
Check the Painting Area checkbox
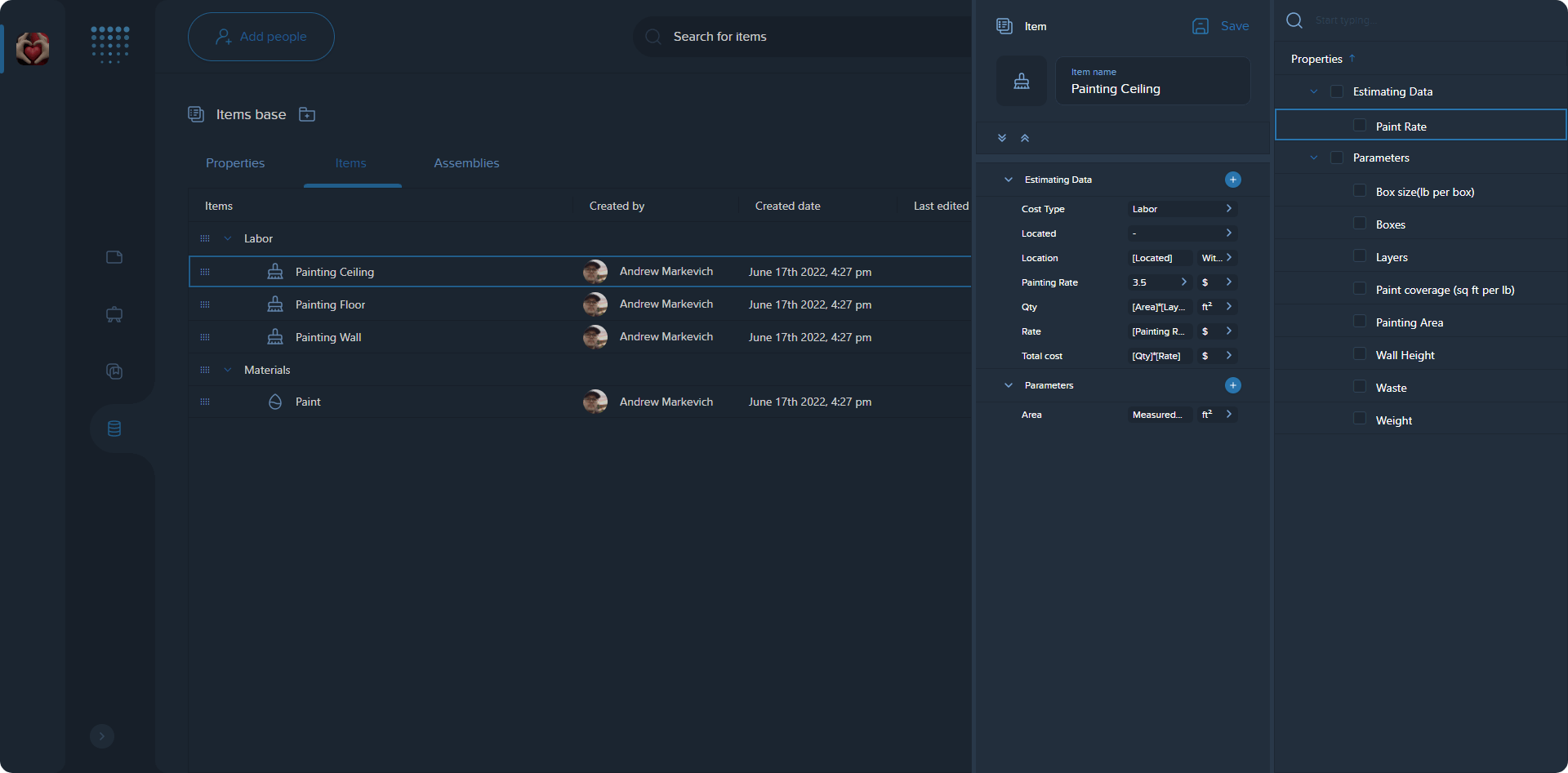(x=1360, y=322)
